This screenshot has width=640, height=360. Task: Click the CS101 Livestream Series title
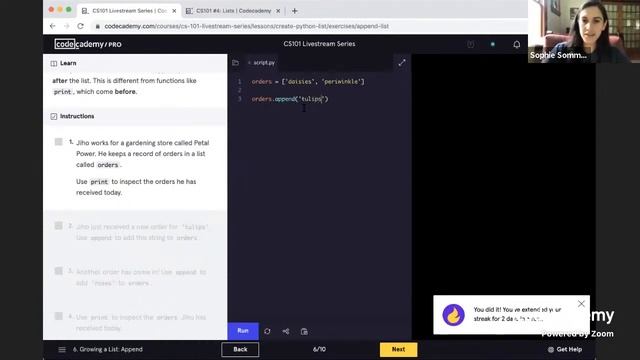click(319, 44)
